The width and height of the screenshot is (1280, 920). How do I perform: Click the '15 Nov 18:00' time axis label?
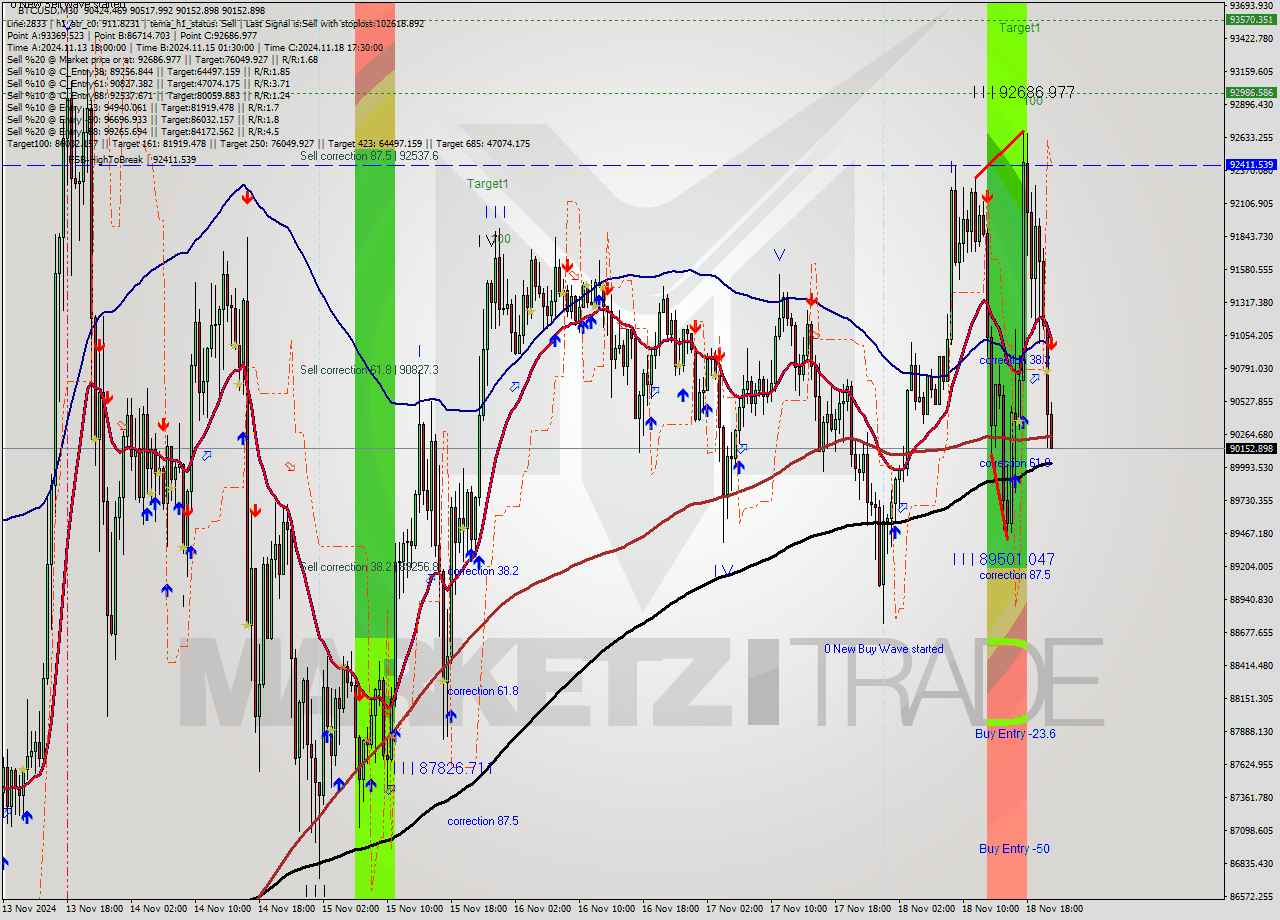478,910
